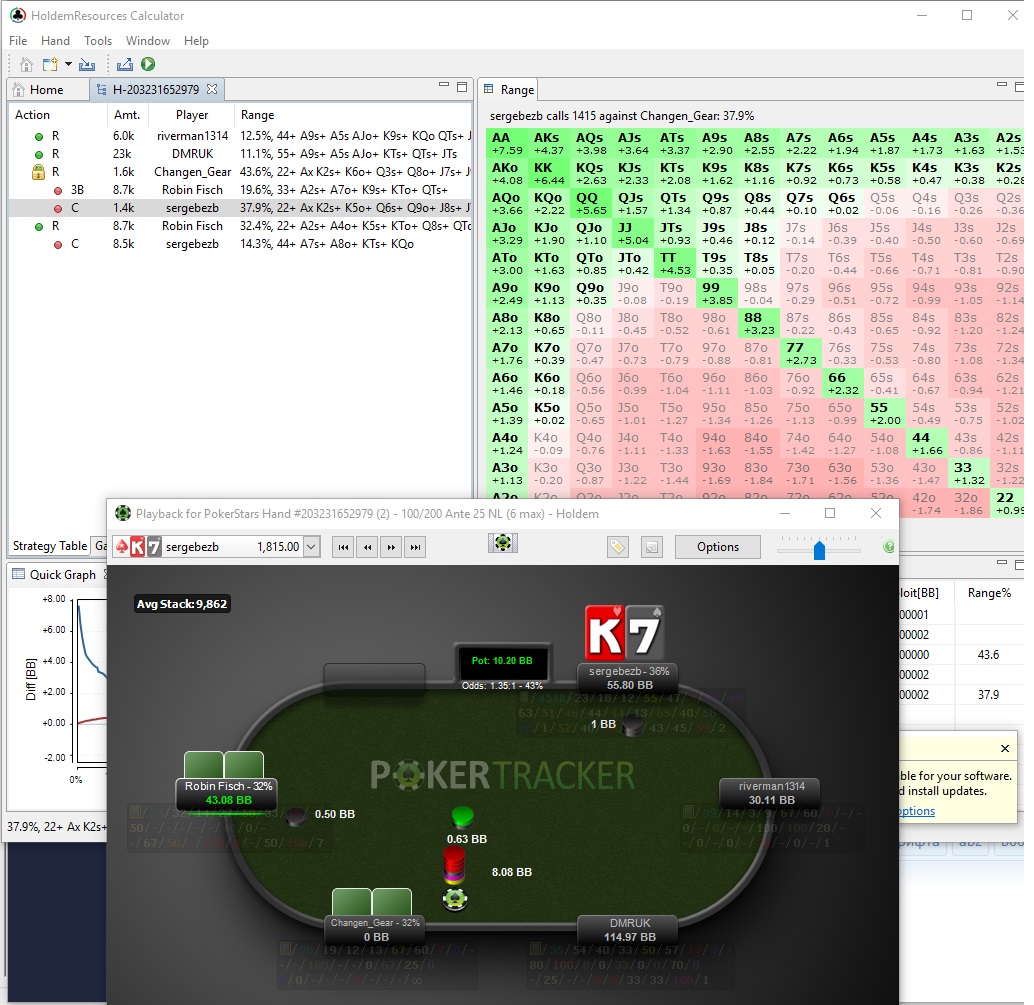Image resolution: width=1034 pixels, height=1005 pixels.
Task: Click the A5s cell in the range grid
Action: [886, 144]
